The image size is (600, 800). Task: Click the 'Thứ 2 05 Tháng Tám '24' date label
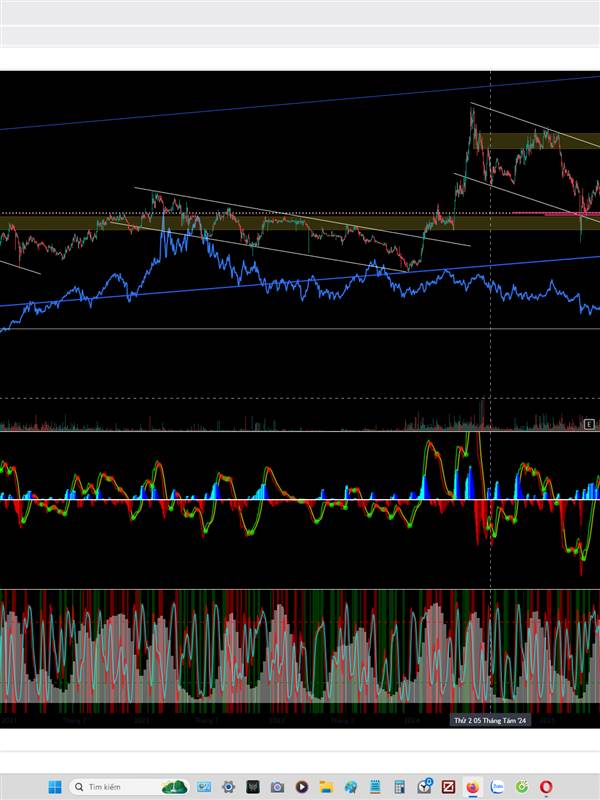[490, 720]
